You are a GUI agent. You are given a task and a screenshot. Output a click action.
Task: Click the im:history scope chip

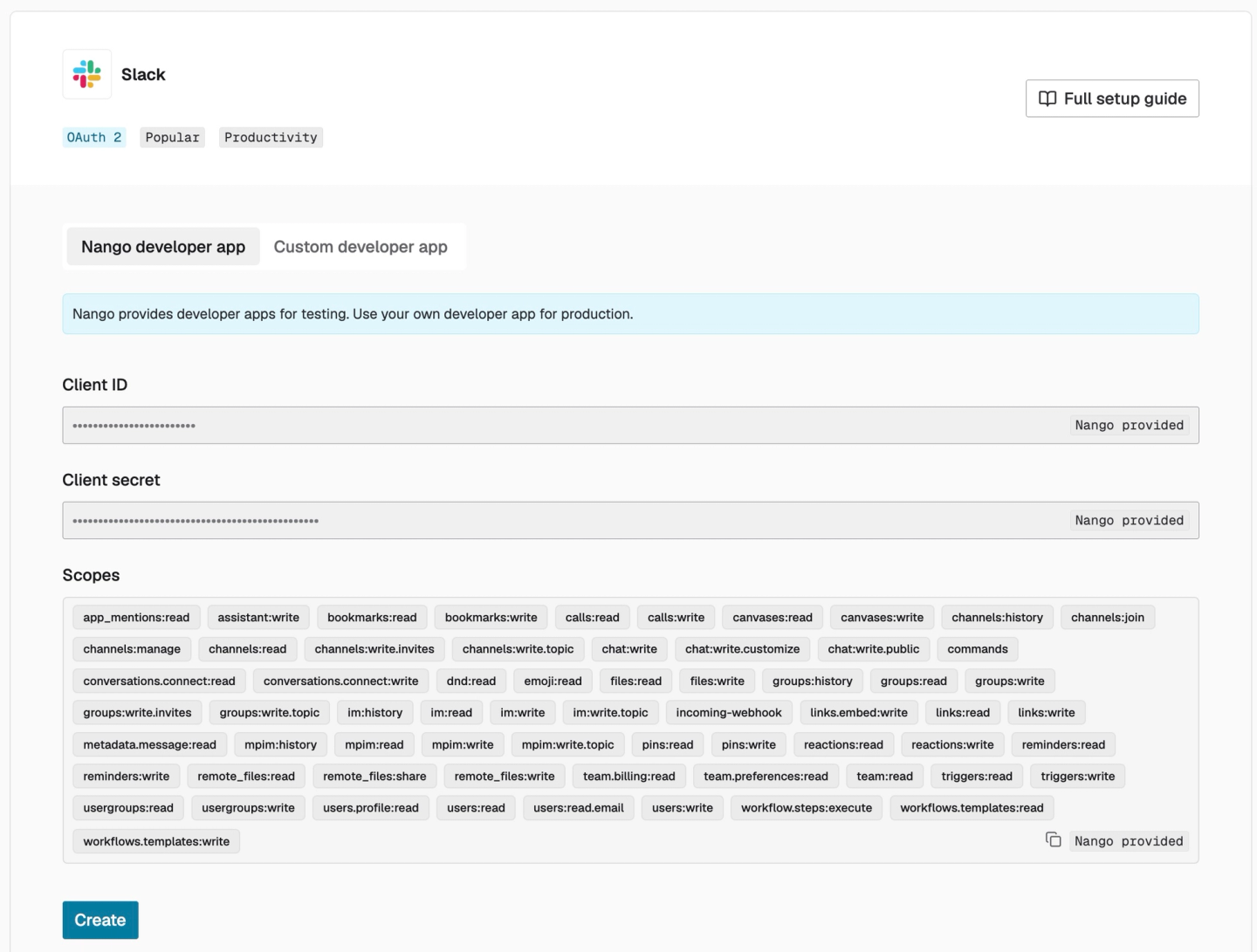point(375,713)
